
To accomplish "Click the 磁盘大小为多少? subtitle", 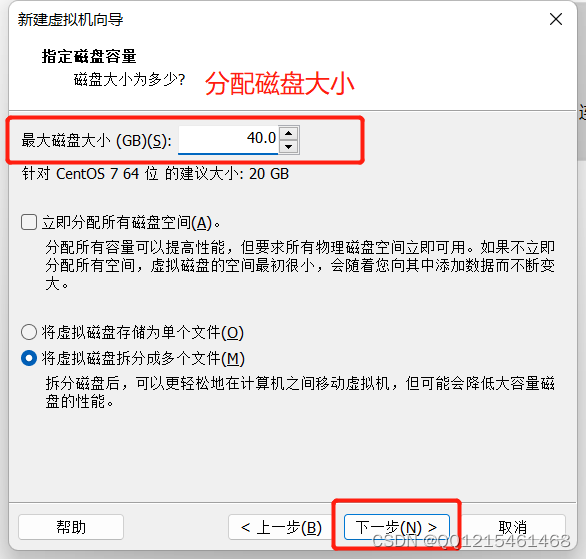I will click(129, 79).
